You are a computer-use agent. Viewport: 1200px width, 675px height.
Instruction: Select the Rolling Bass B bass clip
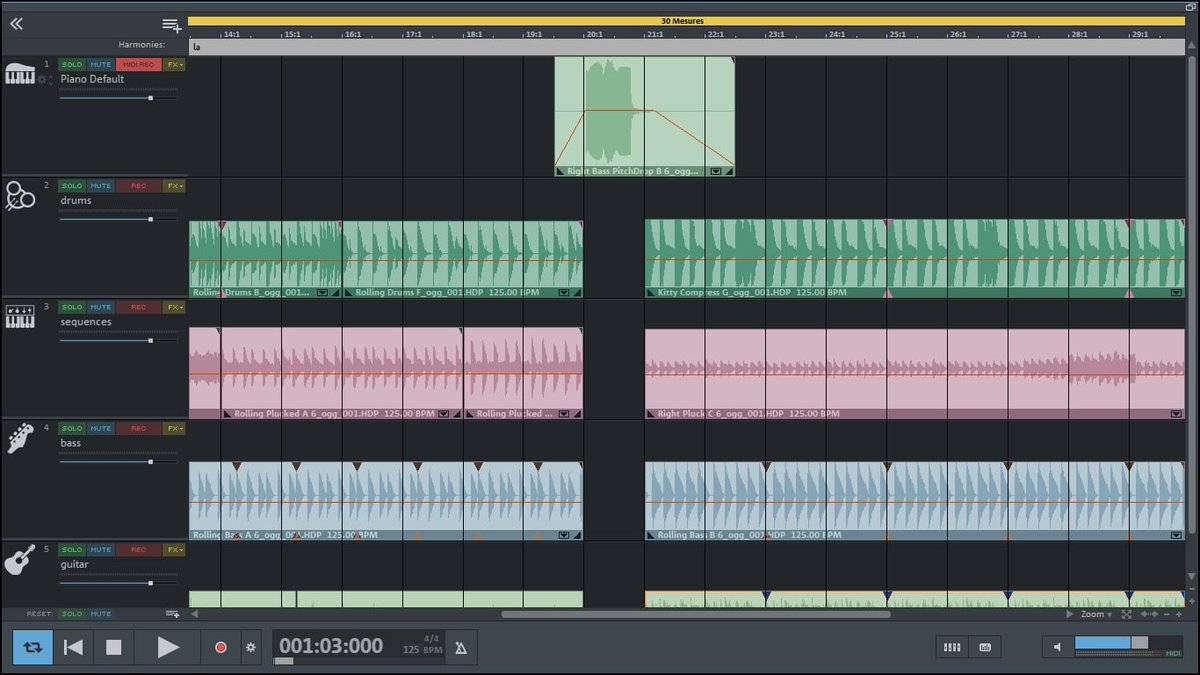point(914,500)
